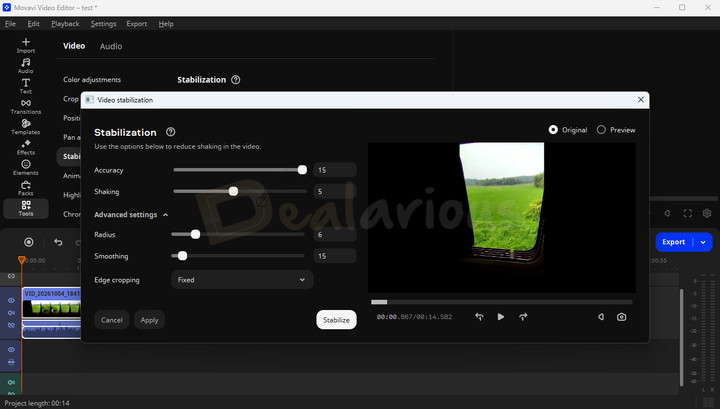Open the Tools panel in sidebar
This screenshot has height=409, width=720.
point(26,208)
